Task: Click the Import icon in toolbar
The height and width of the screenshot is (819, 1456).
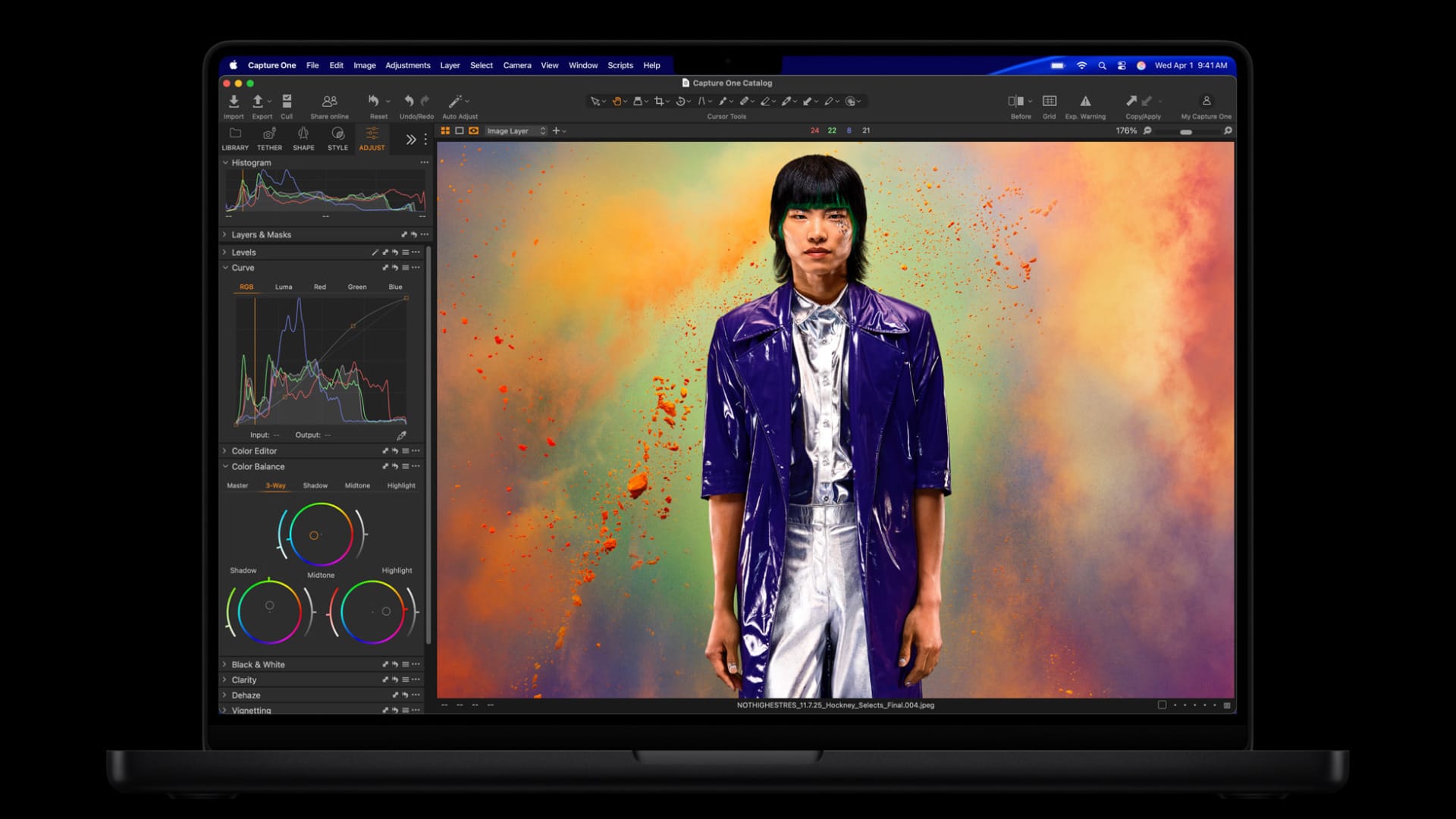Action: tap(234, 101)
